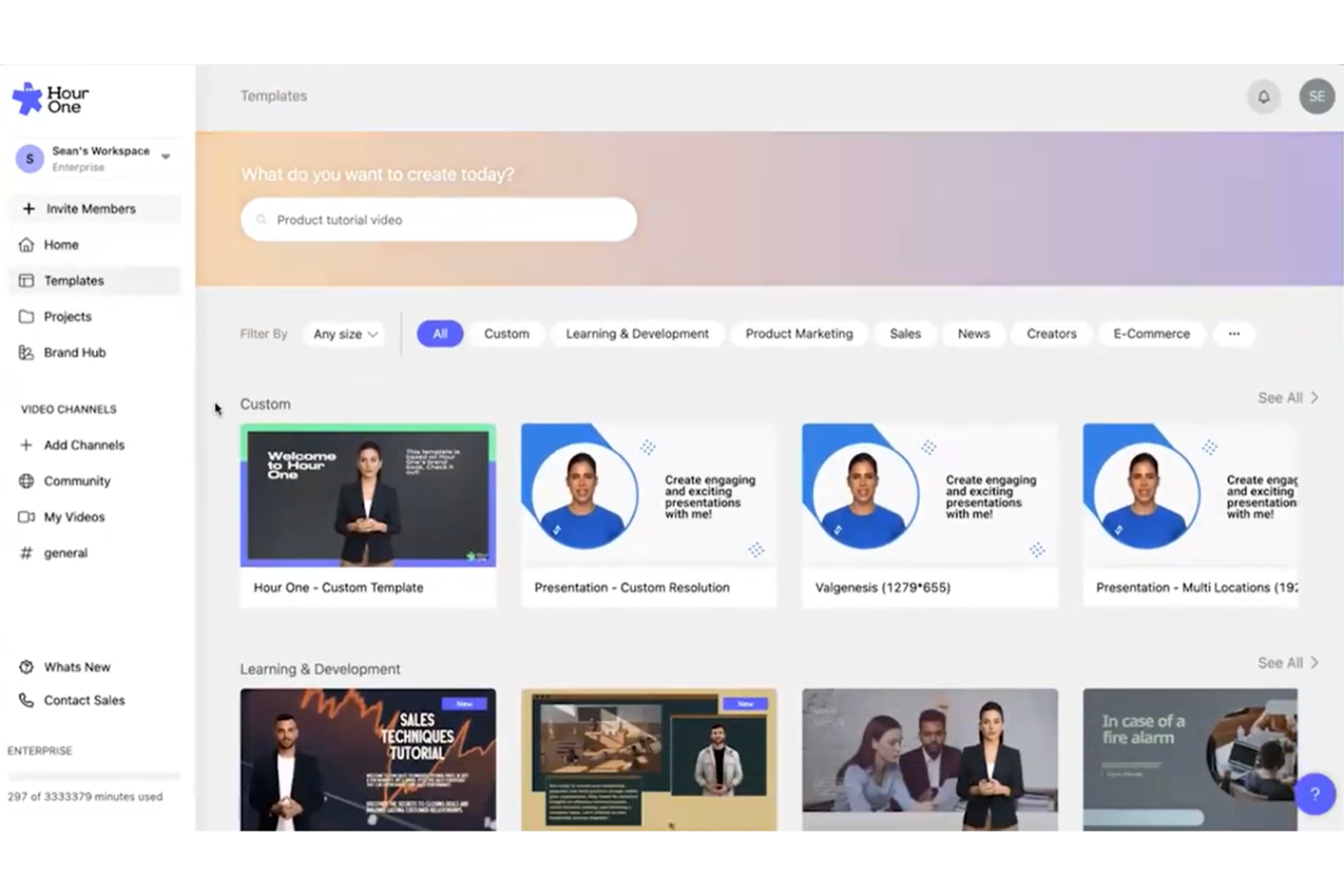The image size is (1344, 896).
Task: Expand See All for Custom templates
Action: pyautogui.click(x=1288, y=398)
